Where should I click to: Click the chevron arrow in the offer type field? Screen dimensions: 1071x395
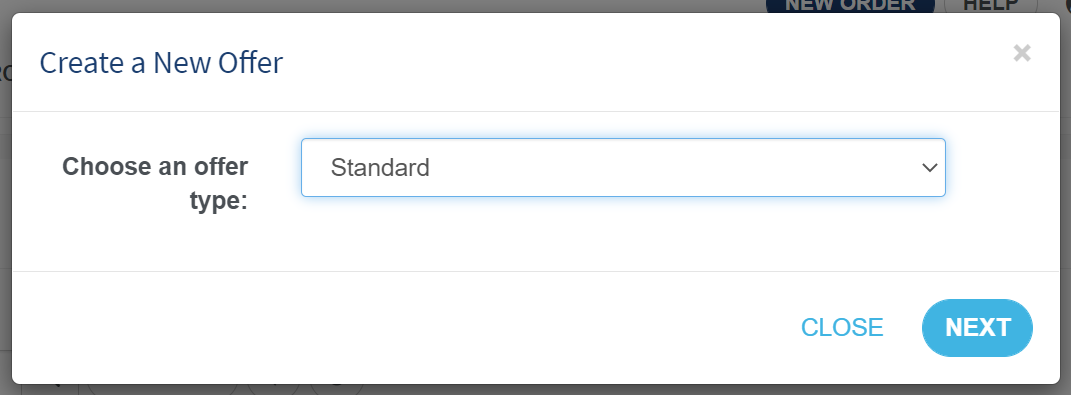point(930,167)
